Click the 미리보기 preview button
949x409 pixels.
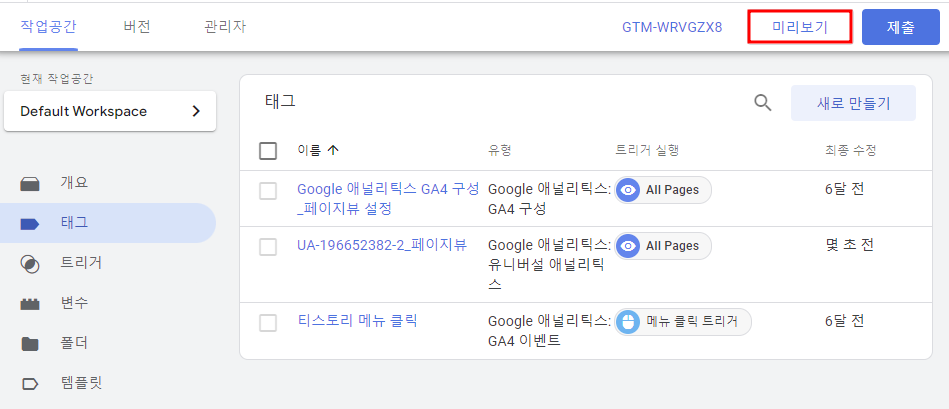pos(800,27)
